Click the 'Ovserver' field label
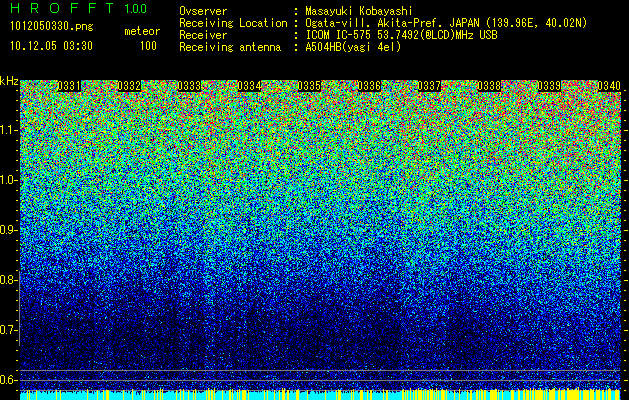 [203, 11]
